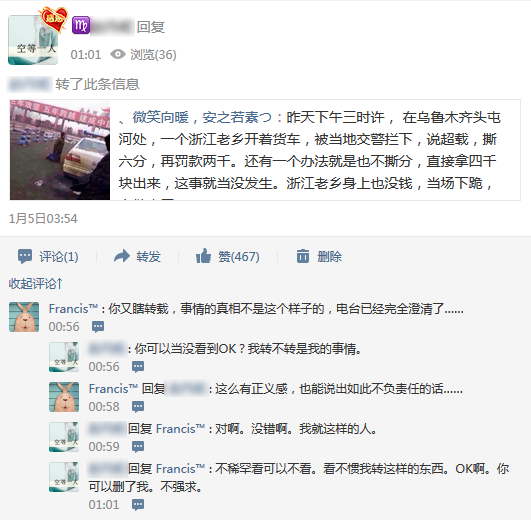
Task: Open comments via 评论(1) speech bubble icon
Action: pos(25,256)
